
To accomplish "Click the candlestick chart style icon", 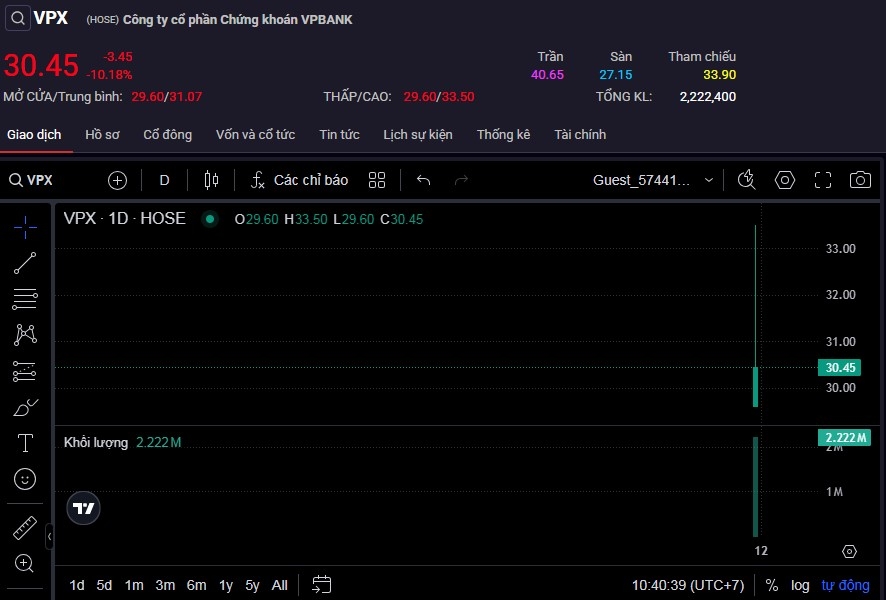I will 211,180.
